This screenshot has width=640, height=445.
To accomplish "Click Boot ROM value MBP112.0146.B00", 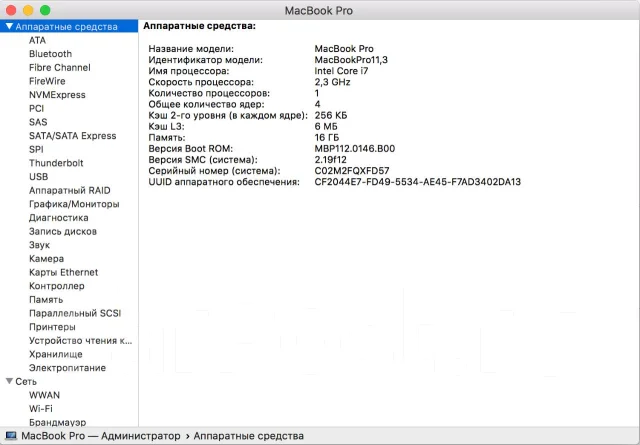I will pyautogui.click(x=354, y=149).
